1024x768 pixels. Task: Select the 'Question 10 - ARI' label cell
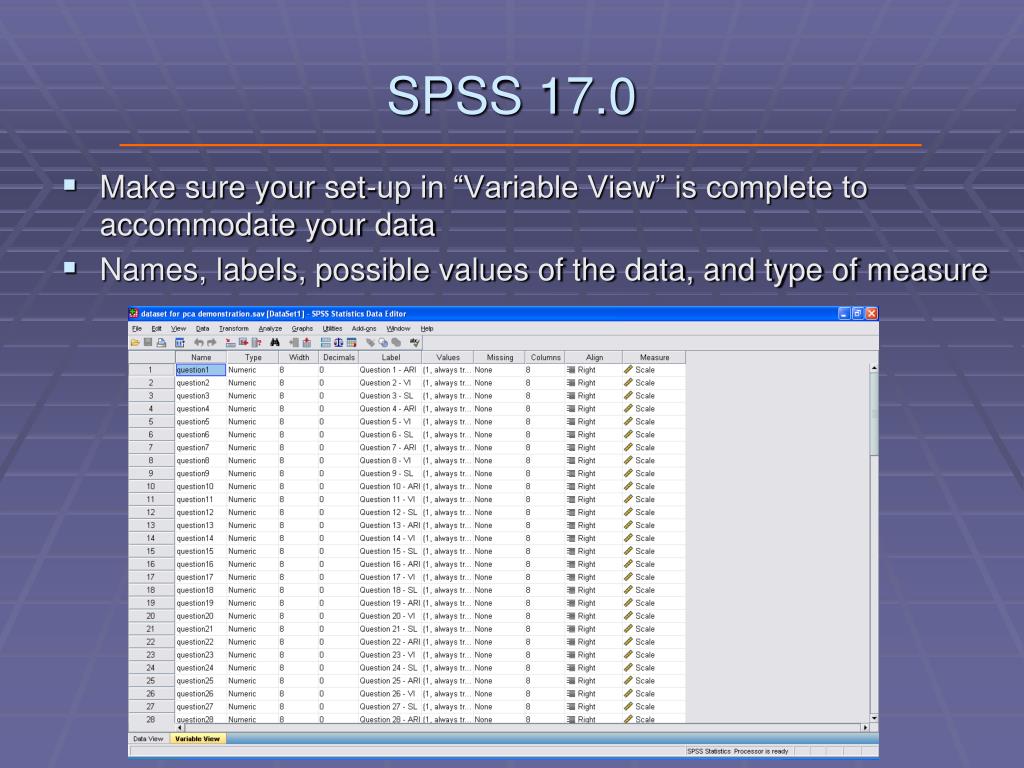tap(390, 487)
